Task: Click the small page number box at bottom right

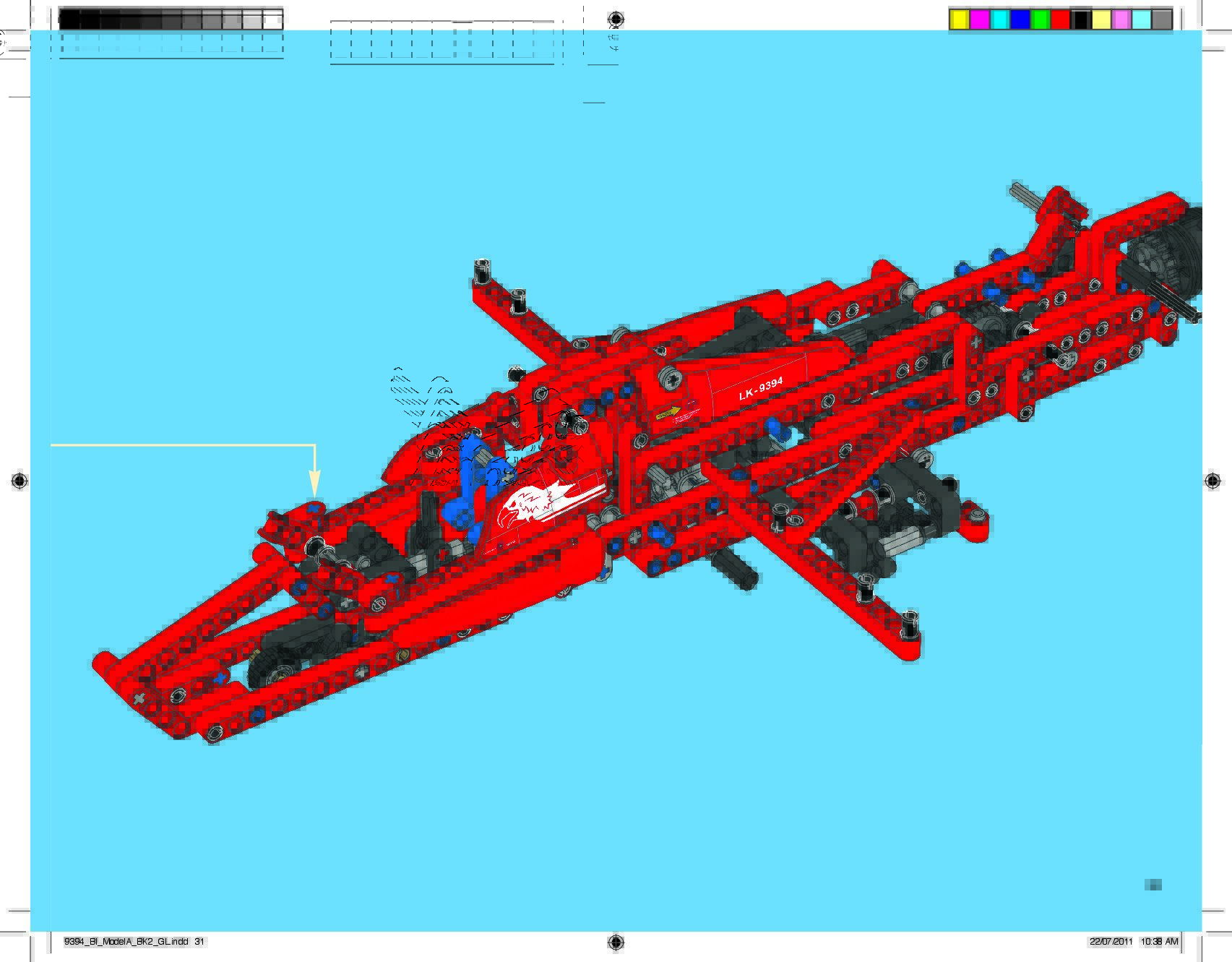Action: (1153, 885)
